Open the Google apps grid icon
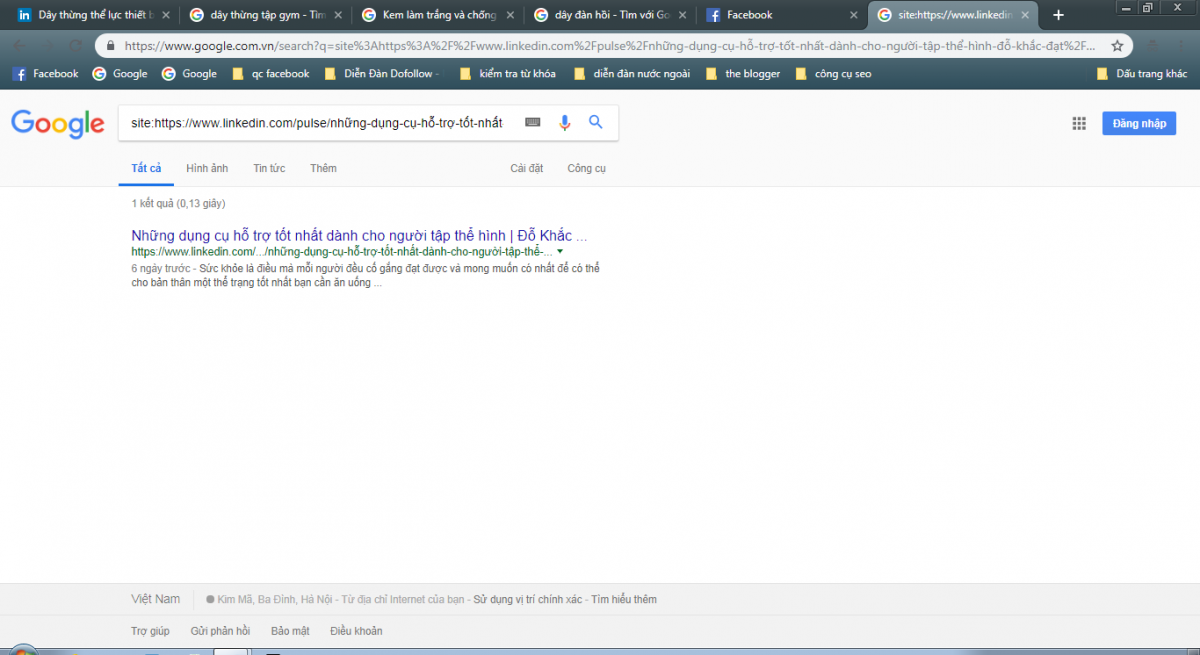Screen dimensions: 1200x655 [x=1079, y=123]
